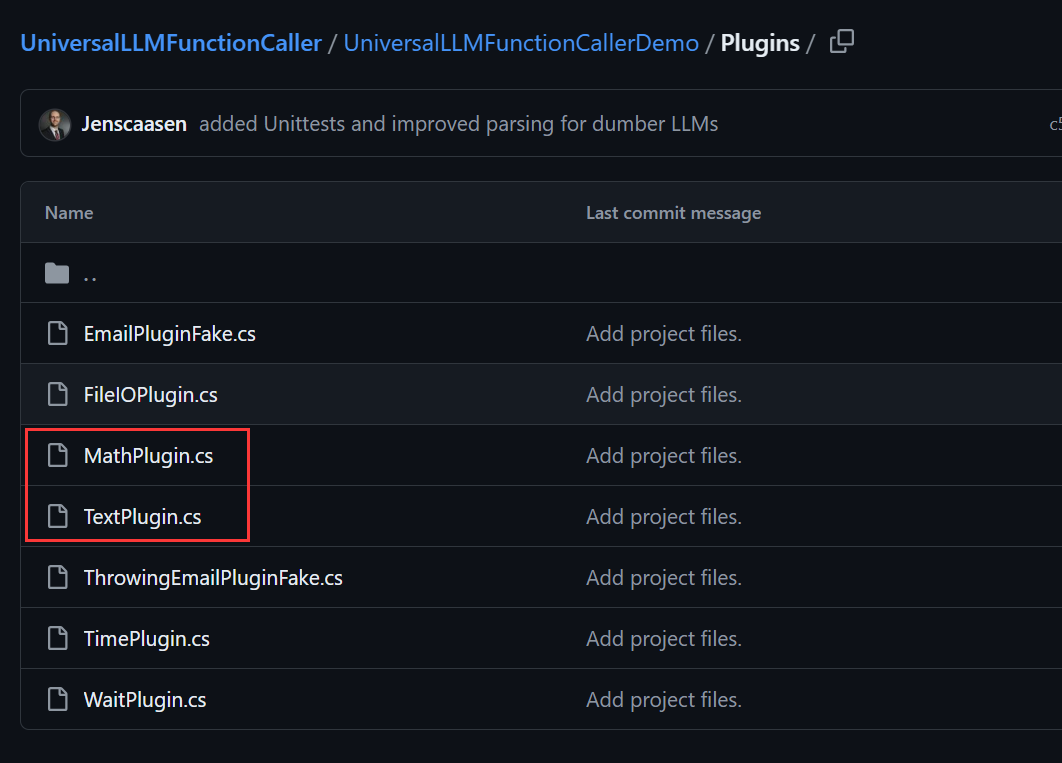Open the TimePlugin.cs file

tap(146, 639)
